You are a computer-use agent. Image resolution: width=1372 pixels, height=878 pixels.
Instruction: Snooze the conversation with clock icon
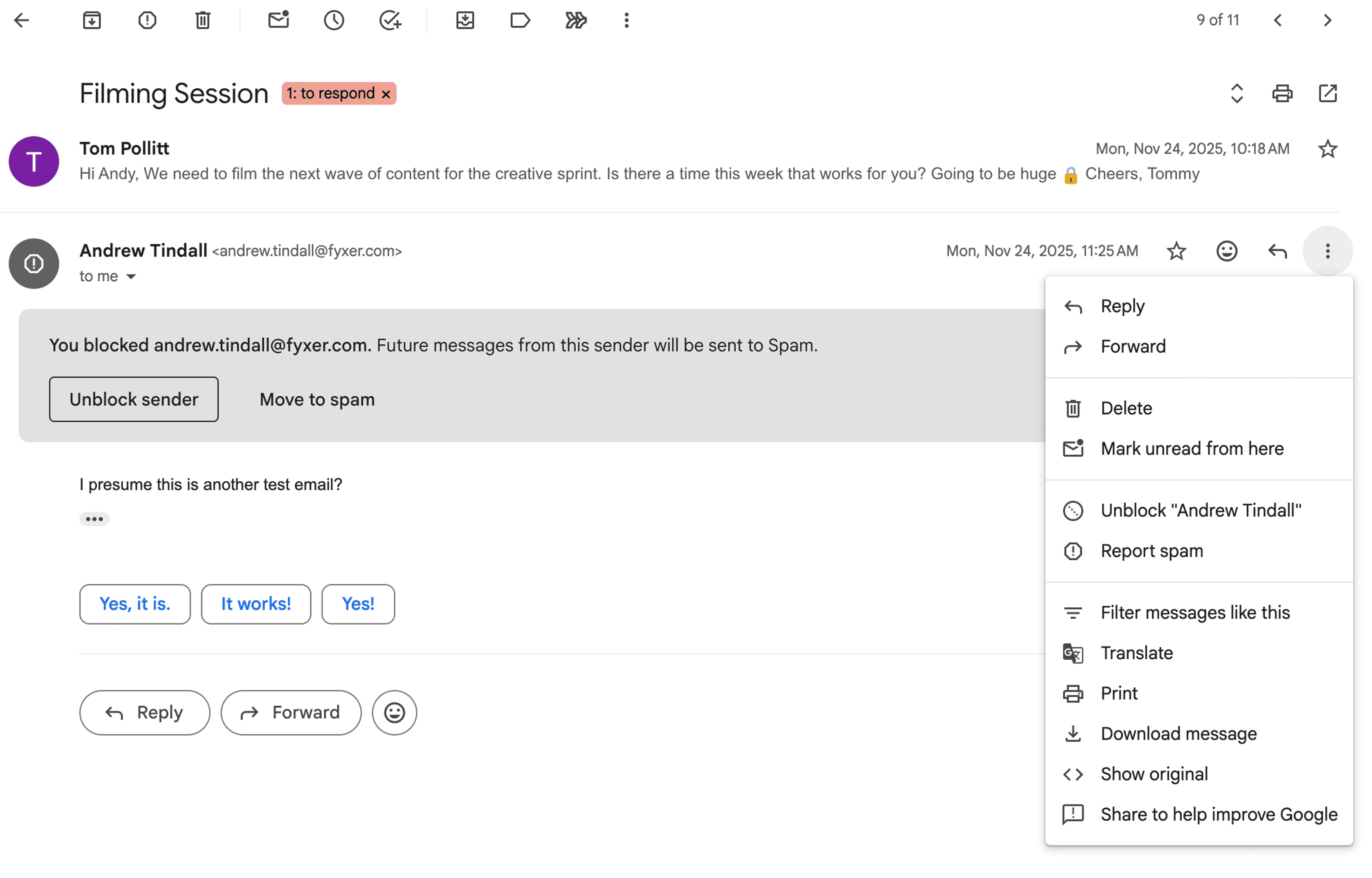point(334,20)
